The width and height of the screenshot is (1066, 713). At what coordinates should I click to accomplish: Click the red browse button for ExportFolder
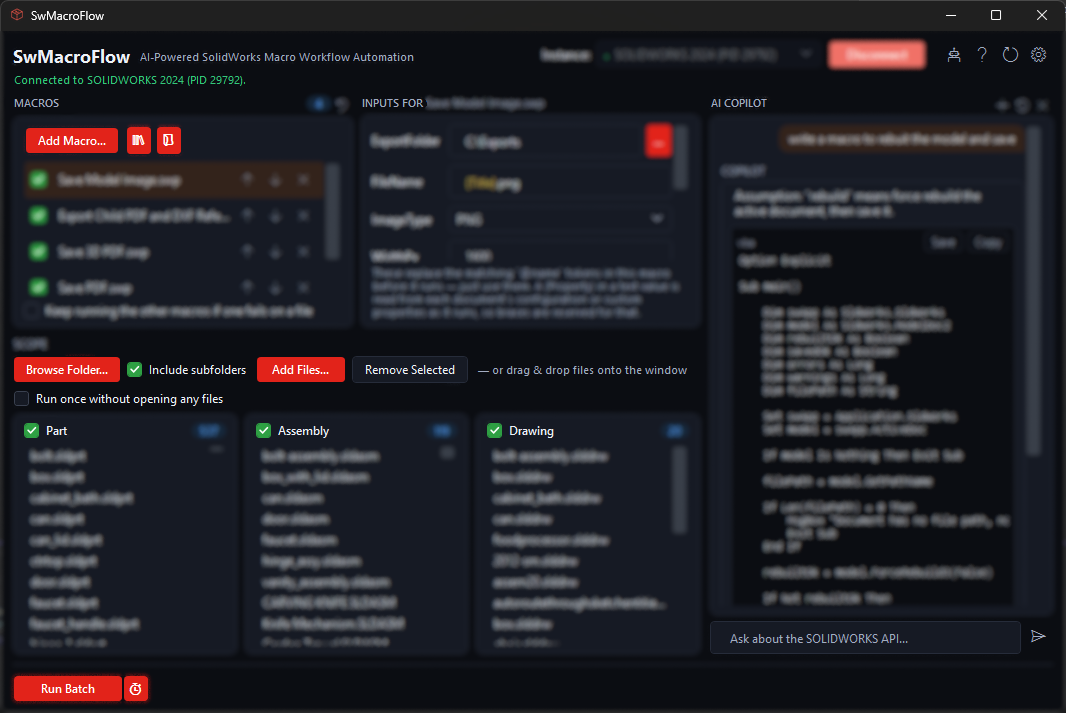pos(658,141)
